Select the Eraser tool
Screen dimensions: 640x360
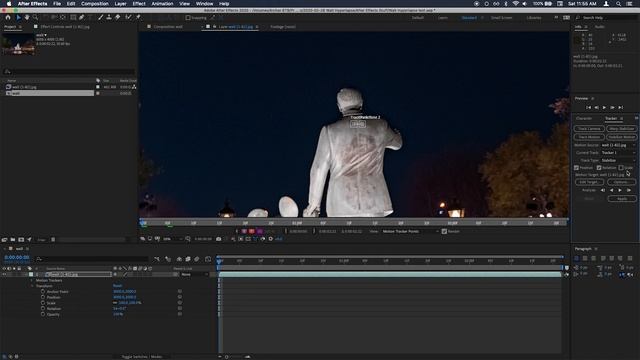(x=118, y=18)
